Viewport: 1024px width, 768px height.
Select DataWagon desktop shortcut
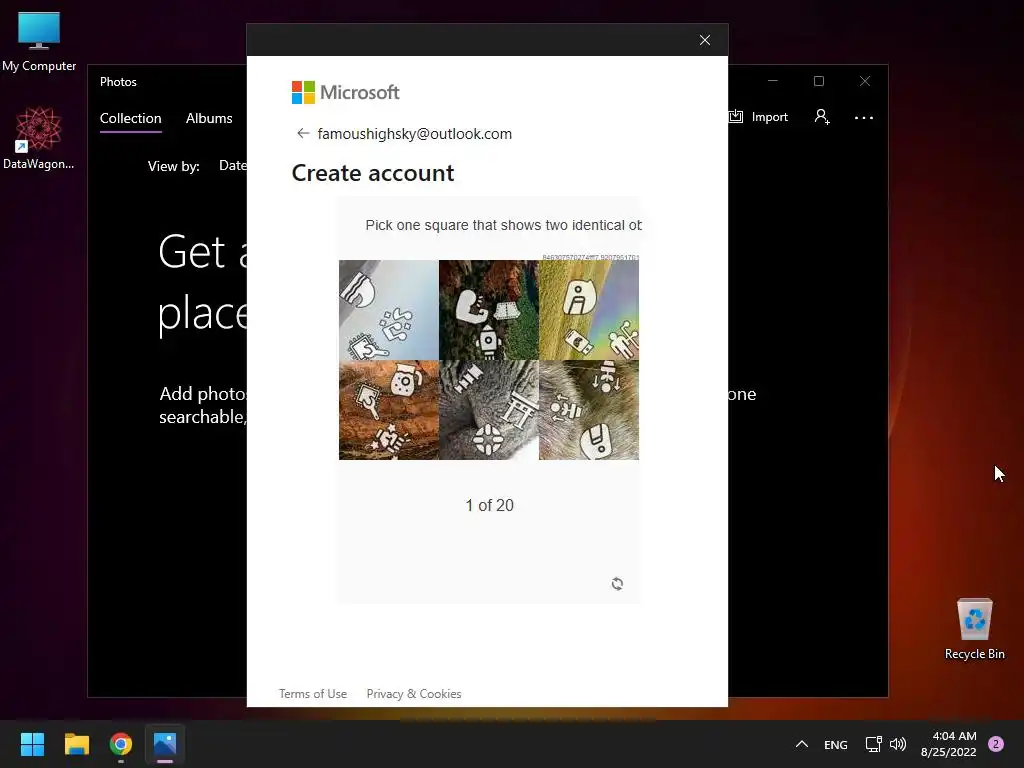(39, 138)
